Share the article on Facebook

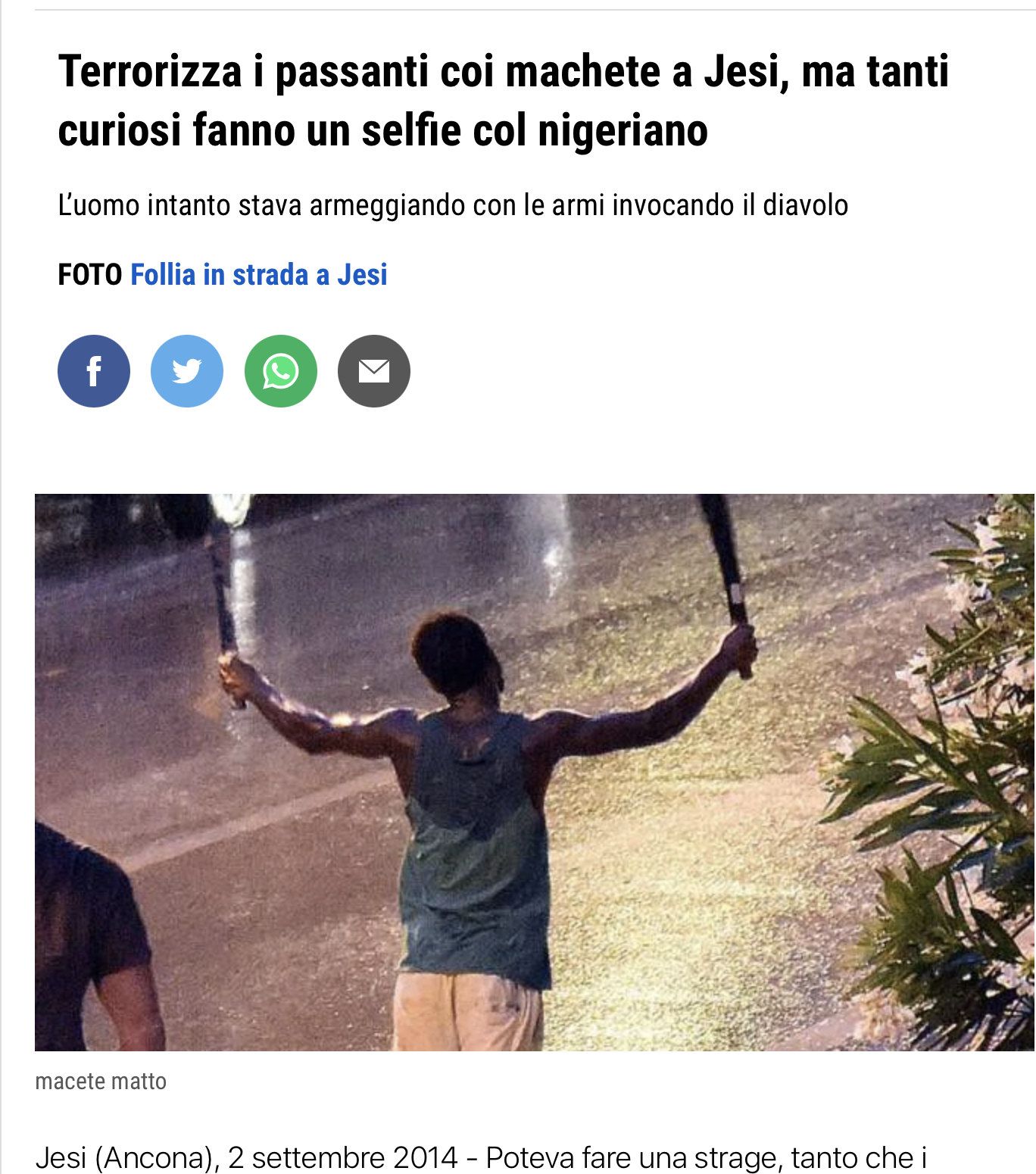tap(94, 371)
